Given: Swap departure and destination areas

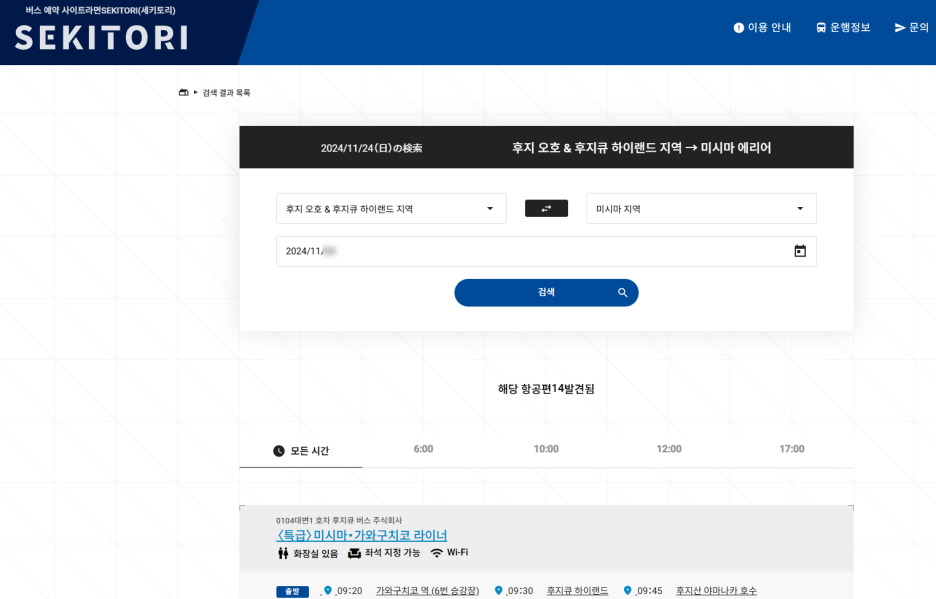Looking at the screenshot, I should click(546, 208).
